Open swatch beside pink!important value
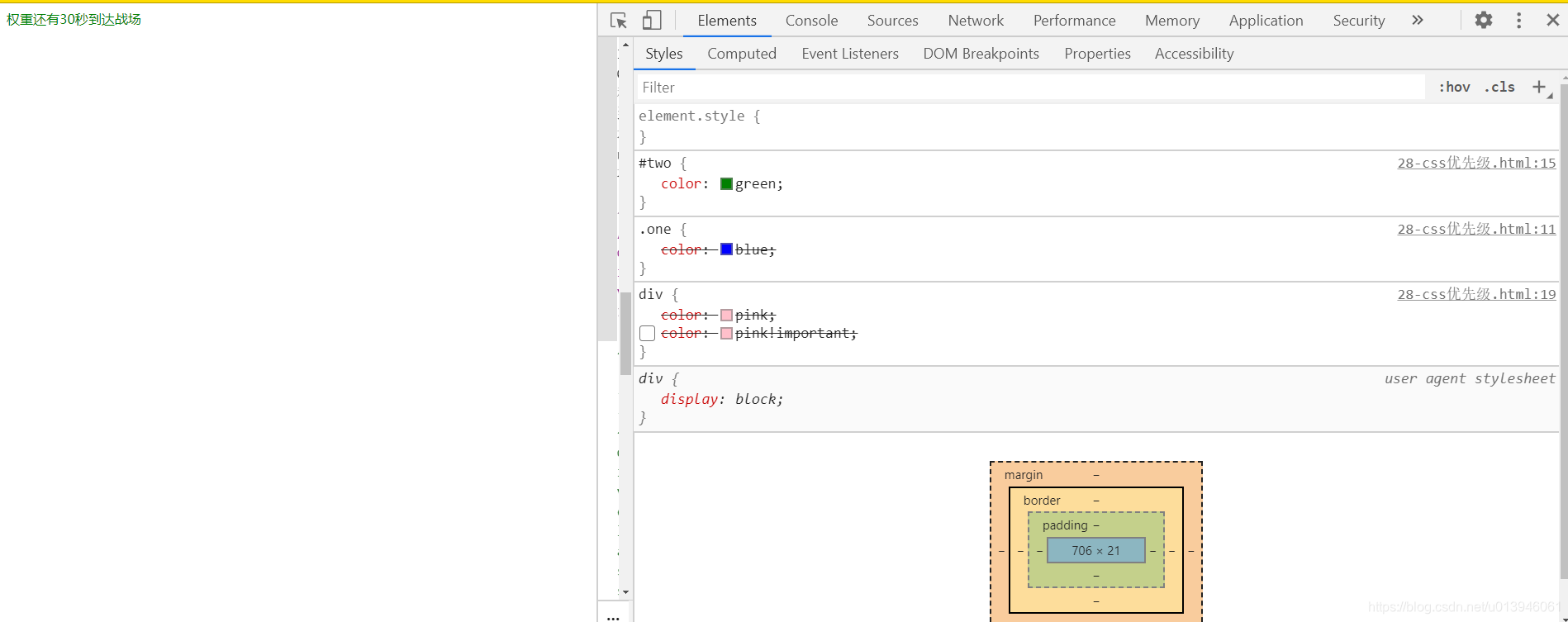Viewport: 1568px width, 622px height. [726, 334]
